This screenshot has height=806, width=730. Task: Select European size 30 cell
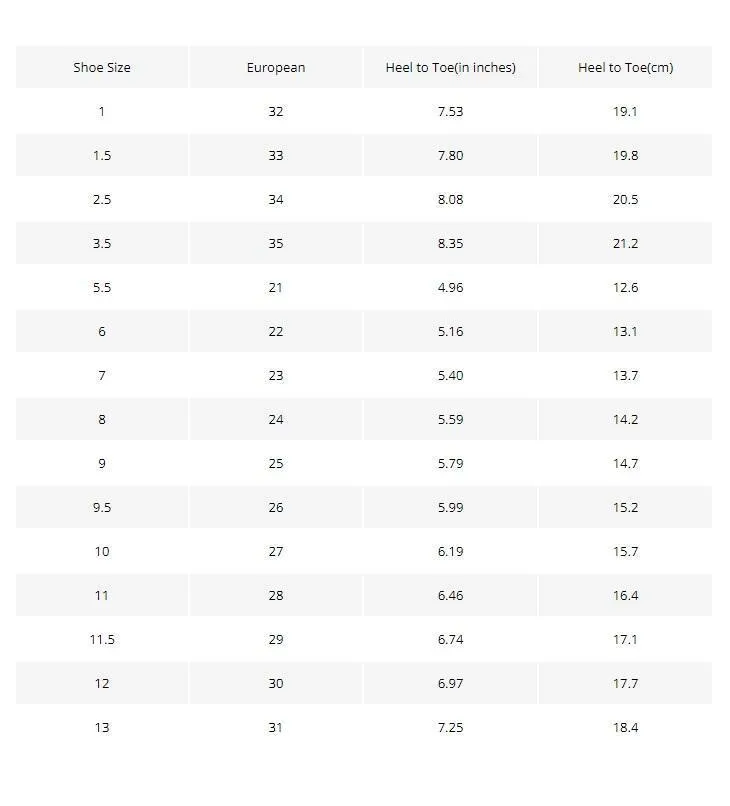point(276,683)
